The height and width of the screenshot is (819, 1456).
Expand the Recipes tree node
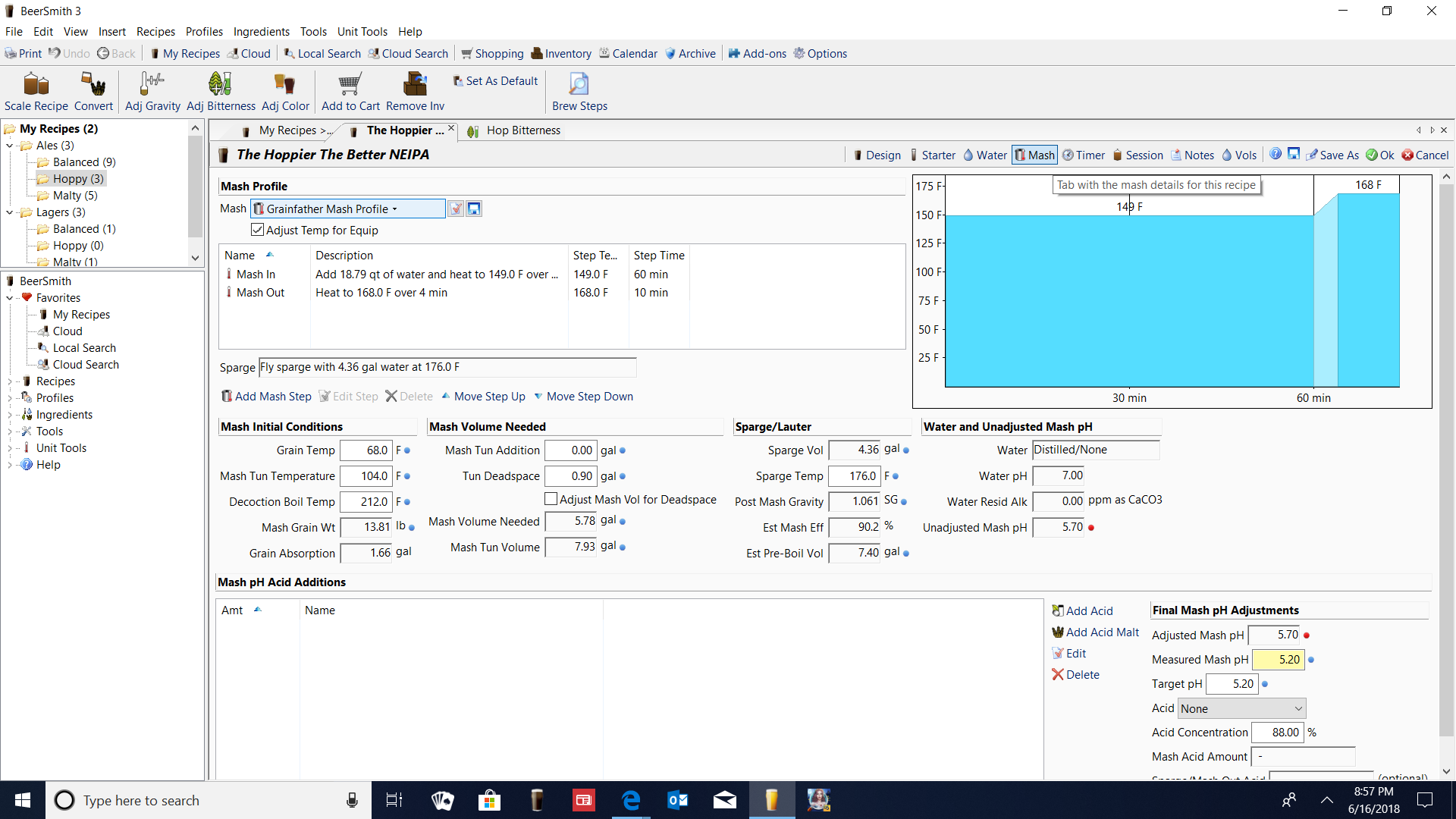pyautogui.click(x=9, y=381)
